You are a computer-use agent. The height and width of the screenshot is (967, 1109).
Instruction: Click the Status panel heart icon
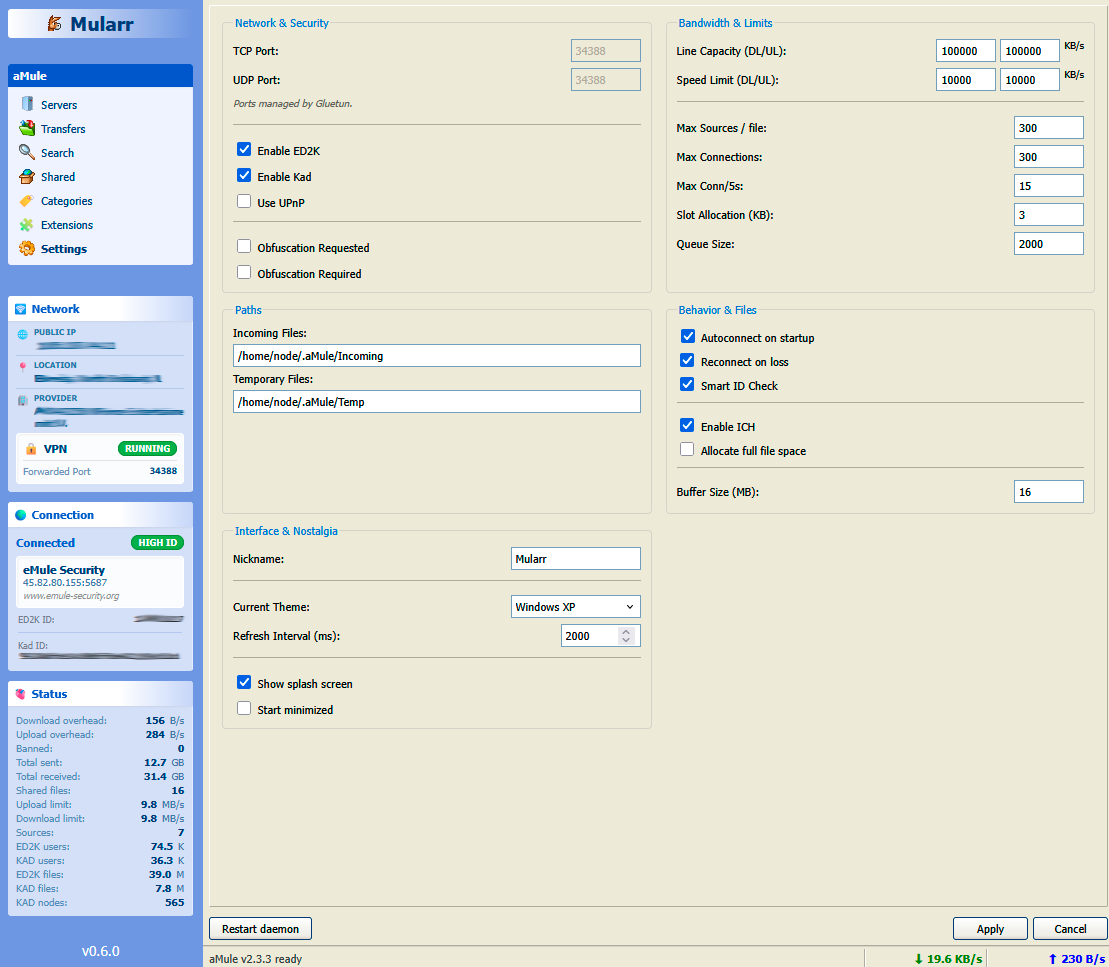point(21,694)
